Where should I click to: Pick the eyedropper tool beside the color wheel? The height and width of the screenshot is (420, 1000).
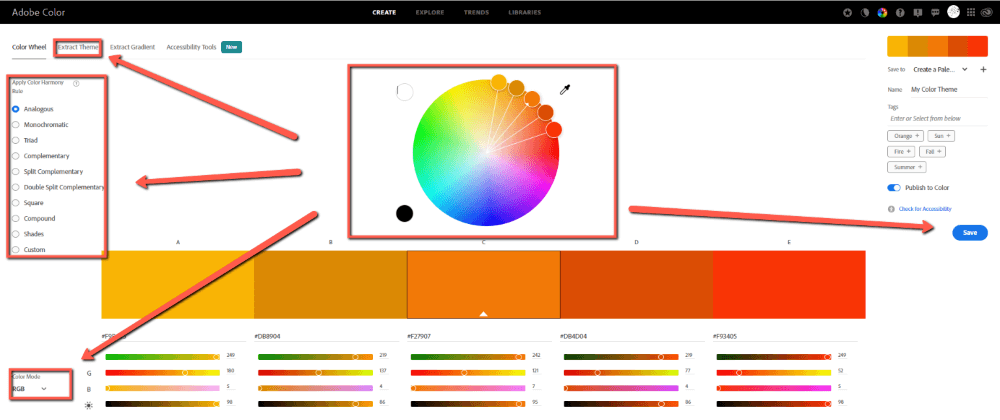coord(564,90)
